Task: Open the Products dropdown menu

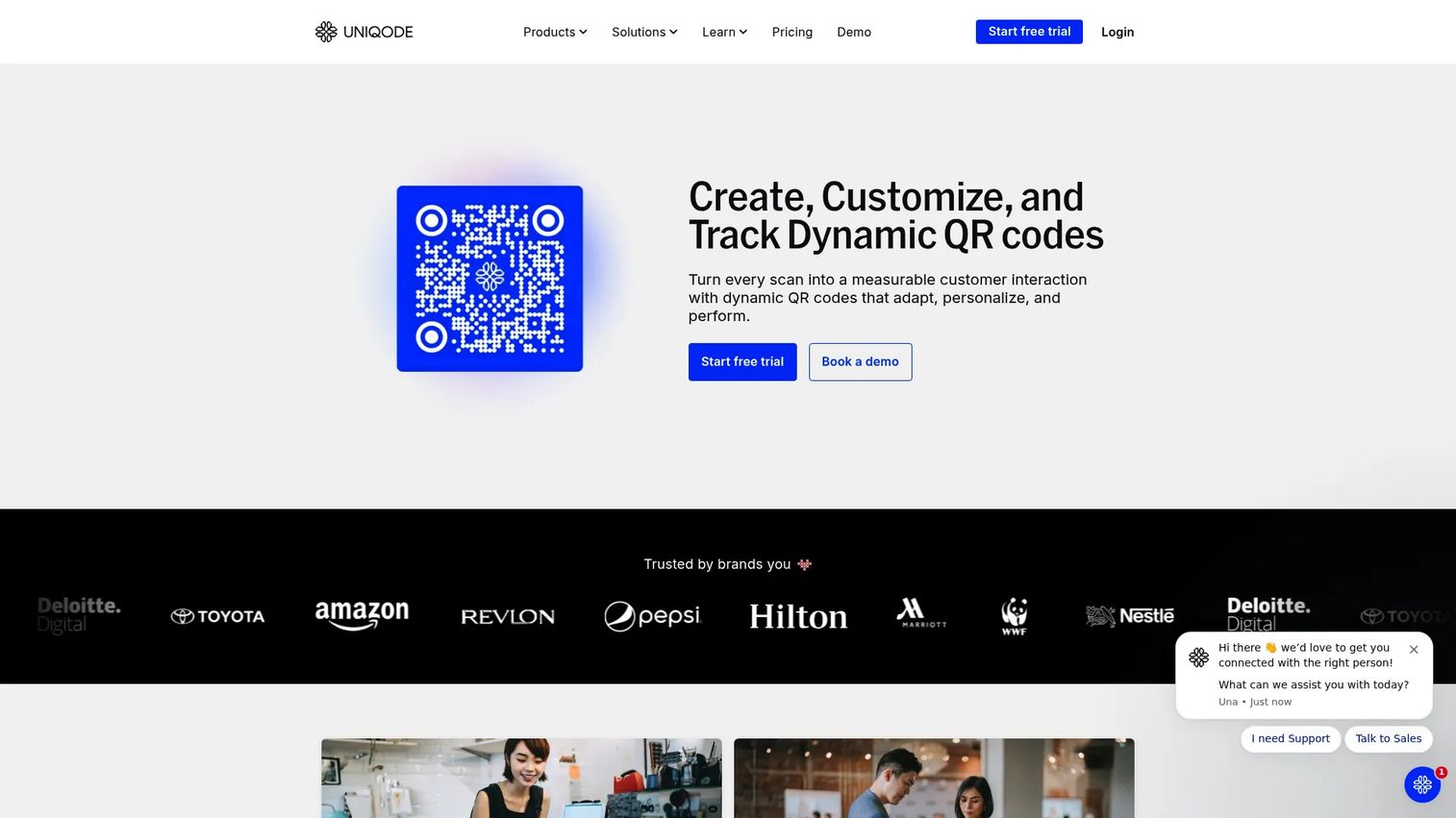Action: (555, 32)
